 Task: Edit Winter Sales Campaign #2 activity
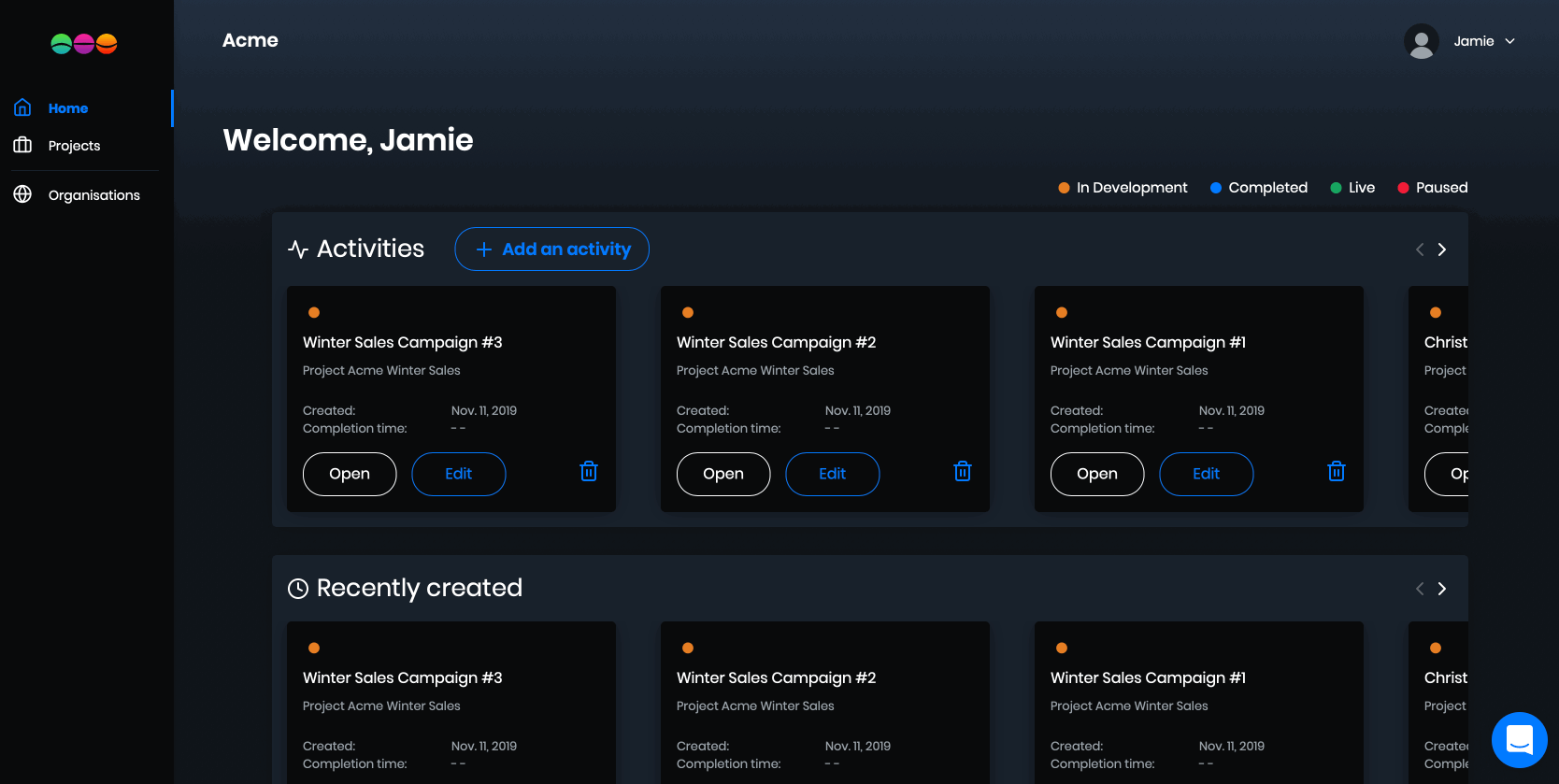(833, 474)
